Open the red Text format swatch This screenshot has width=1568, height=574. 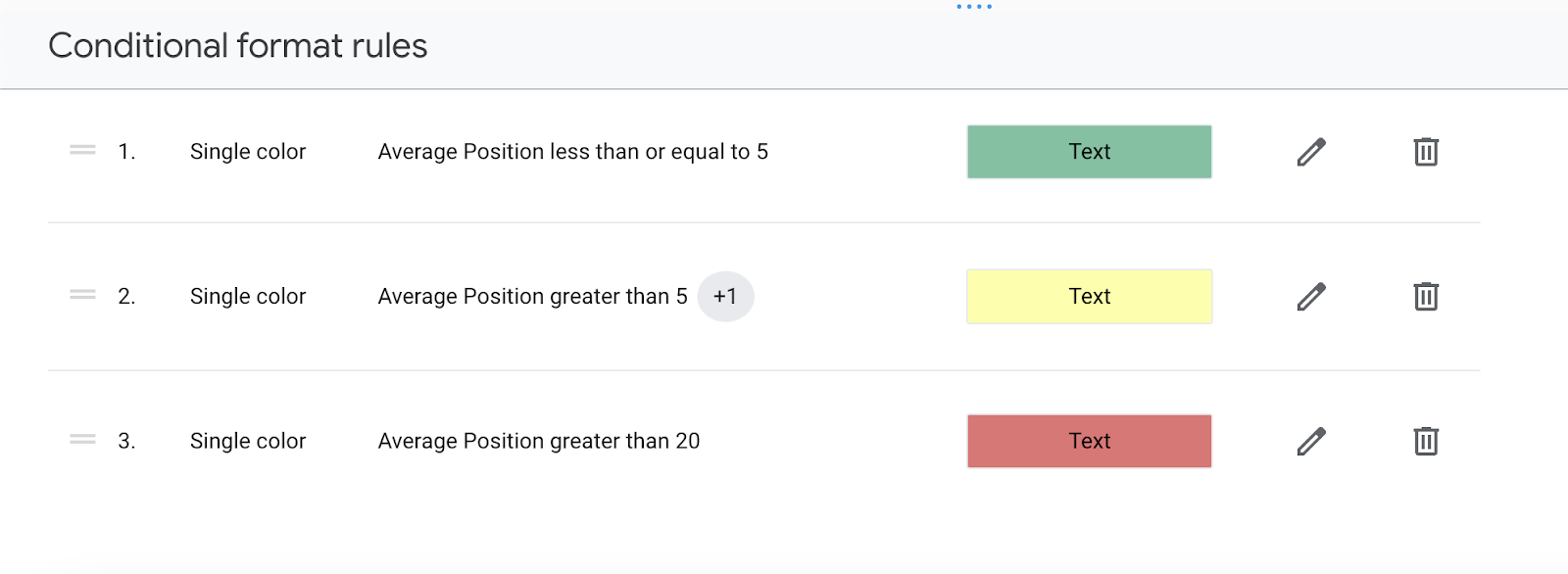pyautogui.click(x=1089, y=441)
